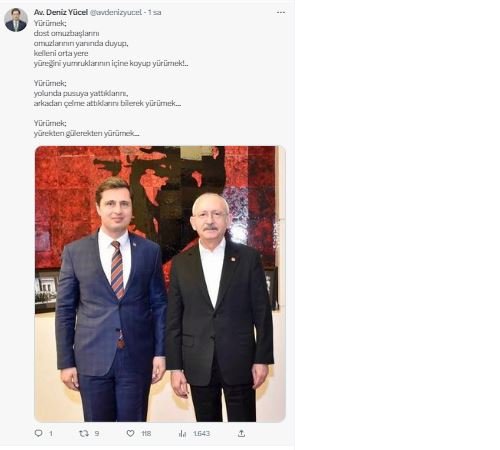The height and width of the screenshot is (450, 500).
Task: Like the tweet with the heart icon
Action: click(x=131, y=433)
